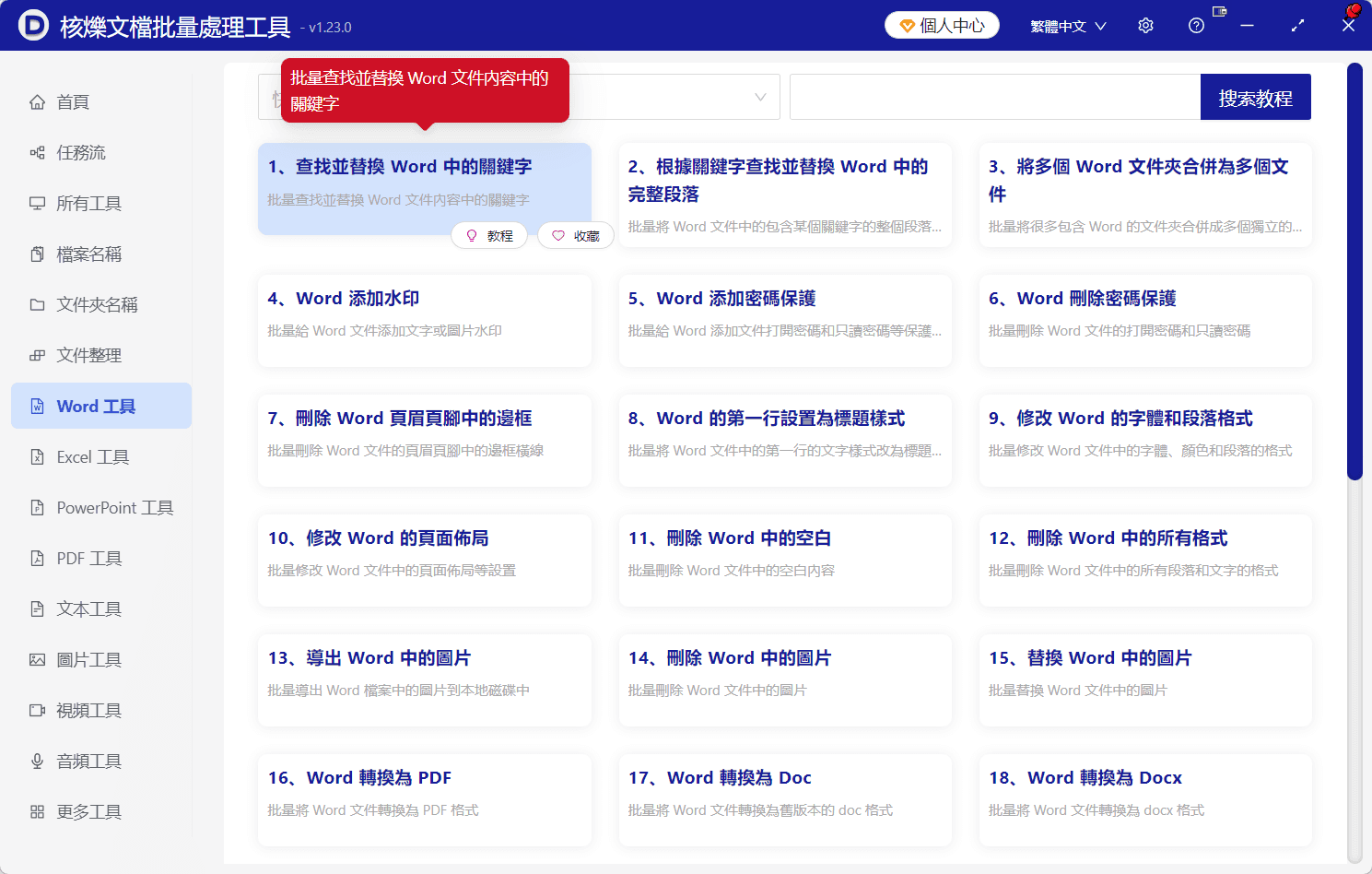Click the monitor icon beside 所有工具
The image size is (1372, 874).
[x=37, y=204]
